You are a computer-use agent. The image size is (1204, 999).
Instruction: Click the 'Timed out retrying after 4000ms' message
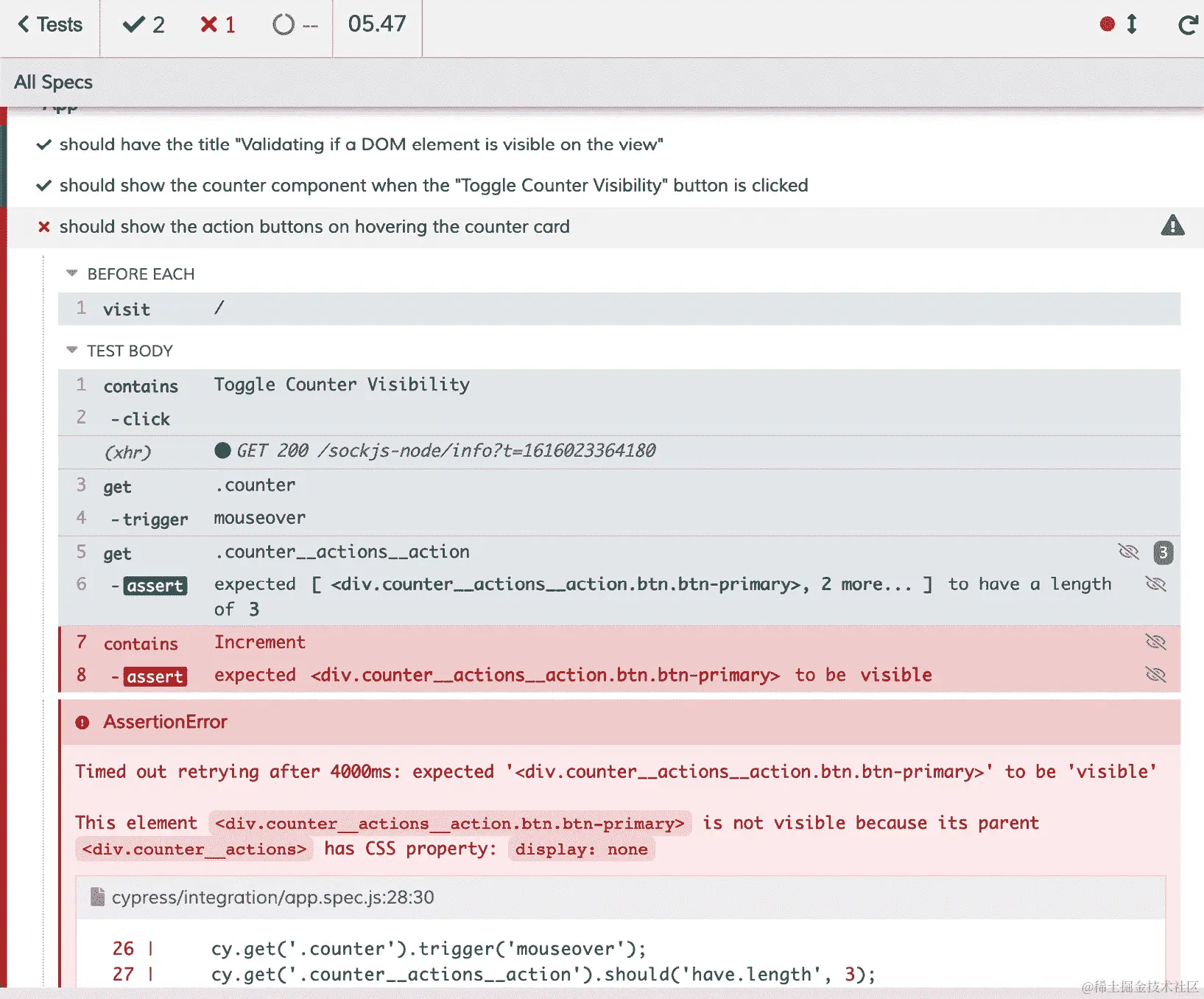click(x=616, y=772)
